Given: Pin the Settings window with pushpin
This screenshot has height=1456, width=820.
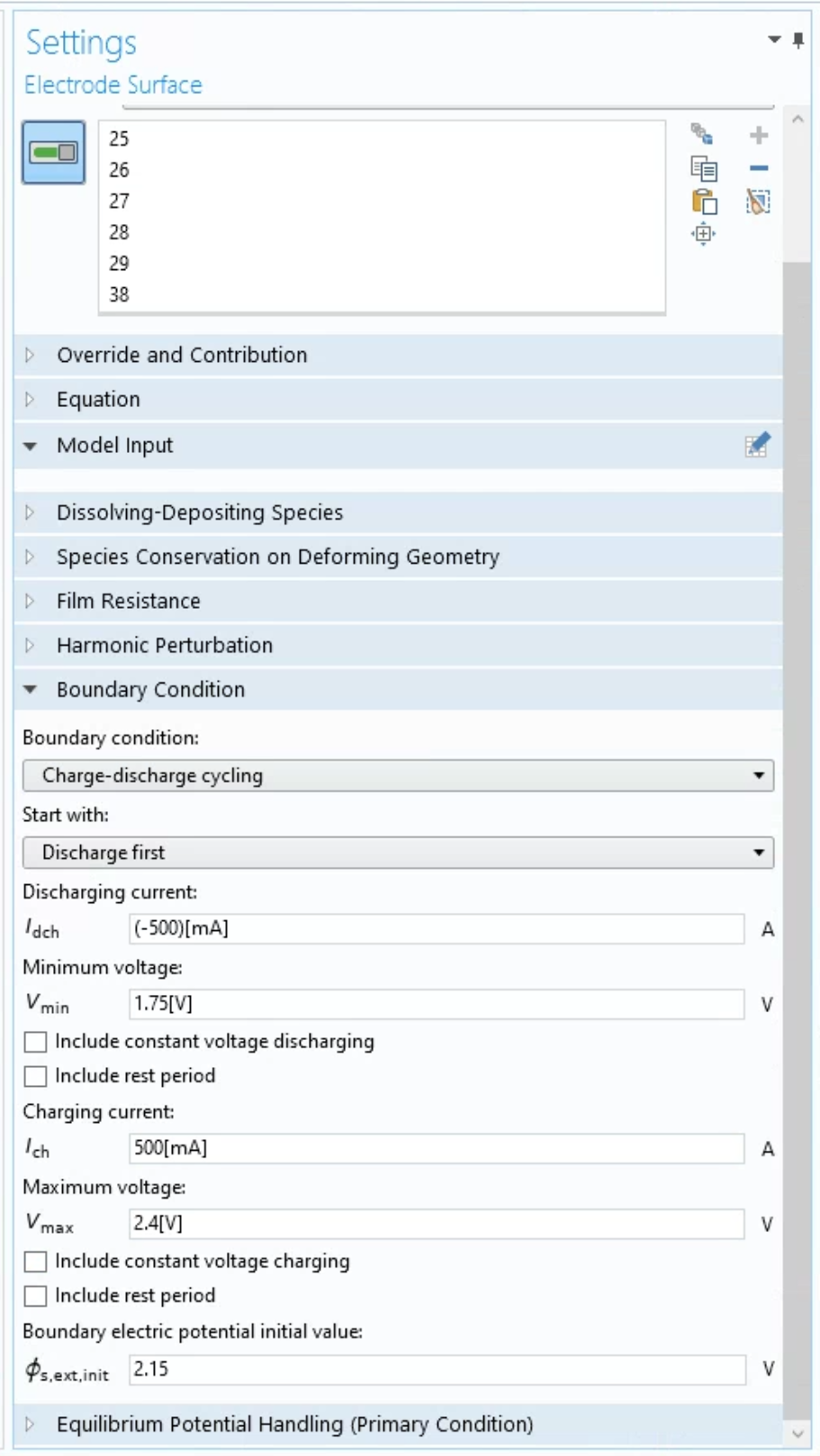Looking at the screenshot, I should tap(798, 41).
